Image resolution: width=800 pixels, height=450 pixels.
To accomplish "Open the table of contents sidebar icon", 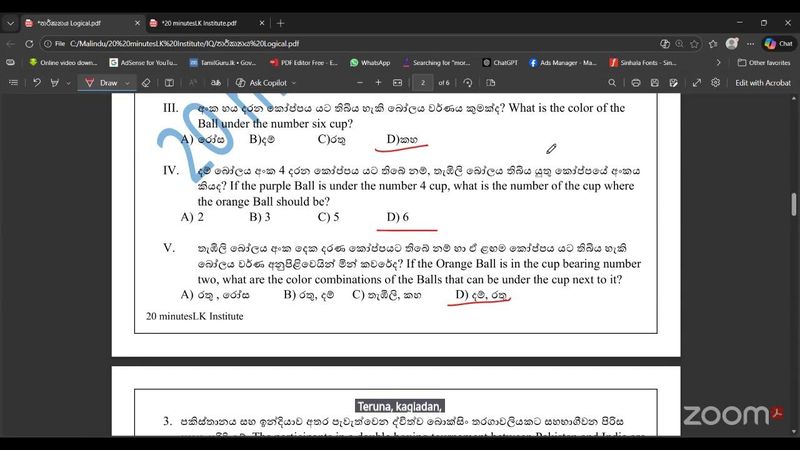I will click(15, 83).
